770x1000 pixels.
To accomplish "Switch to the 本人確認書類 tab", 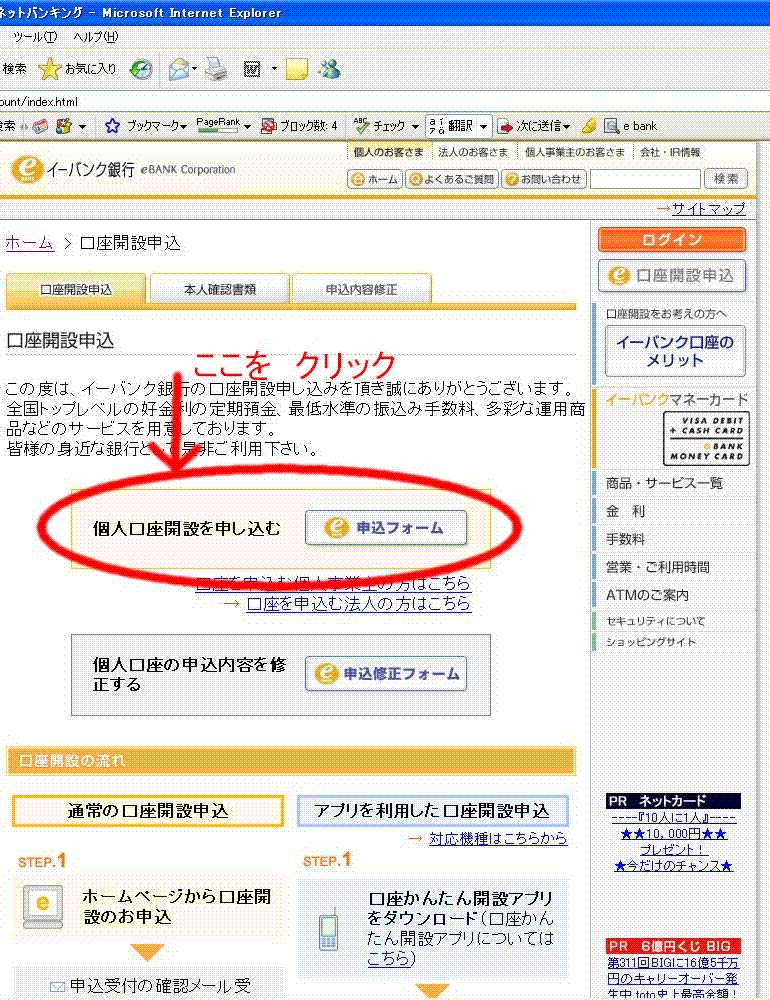I will [219, 290].
